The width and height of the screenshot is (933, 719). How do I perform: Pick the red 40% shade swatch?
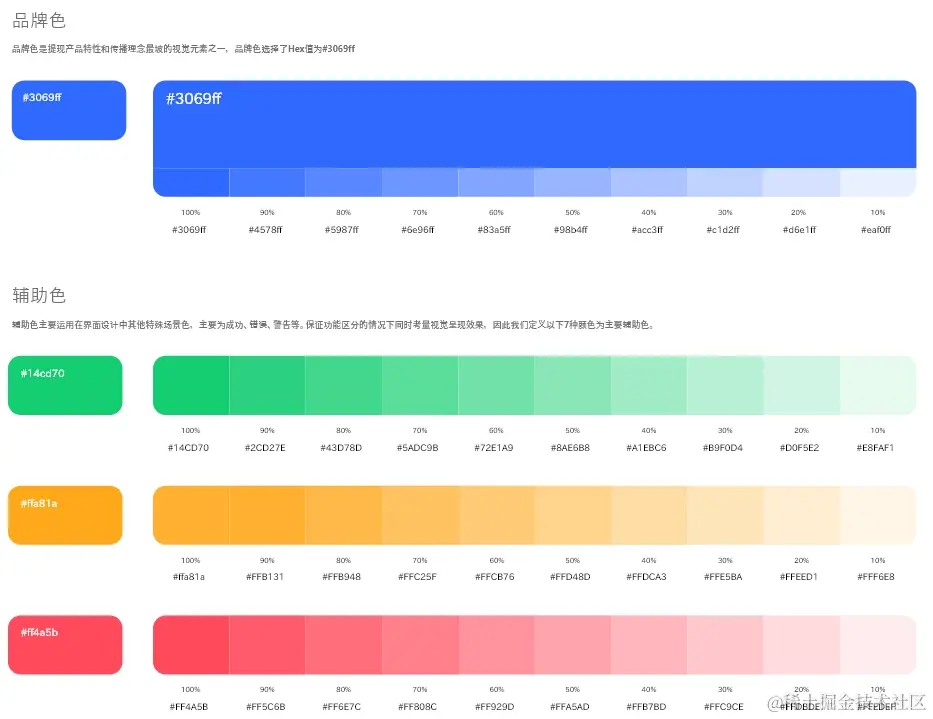tap(649, 645)
